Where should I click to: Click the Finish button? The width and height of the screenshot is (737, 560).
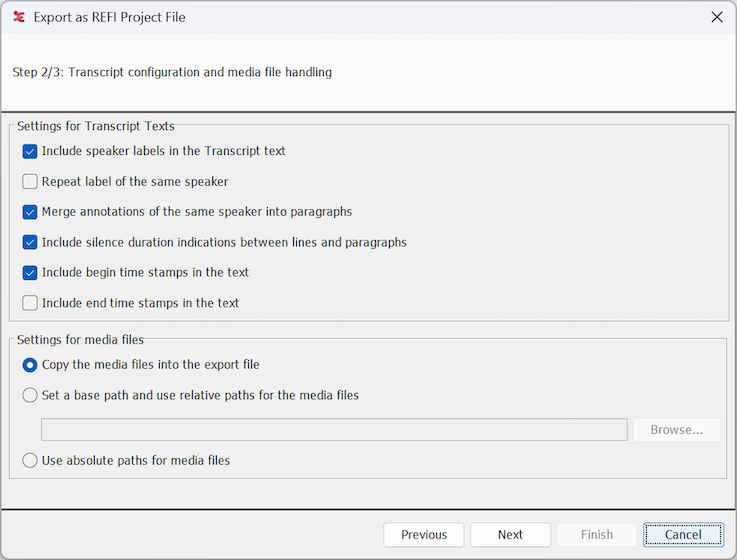pyautogui.click(x=597, y=535)
